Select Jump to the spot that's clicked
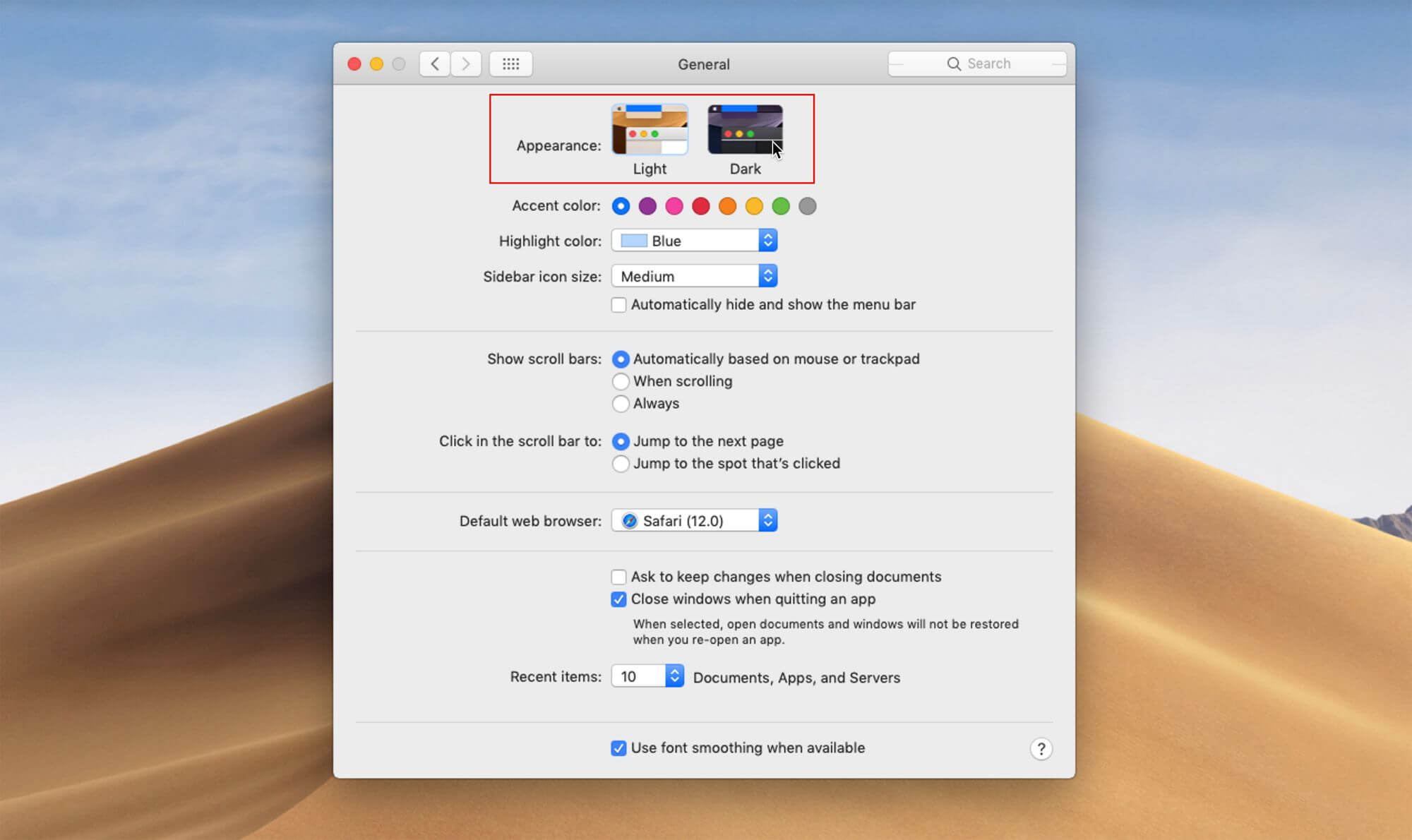 pyautogui.click(x=620, y=463)
